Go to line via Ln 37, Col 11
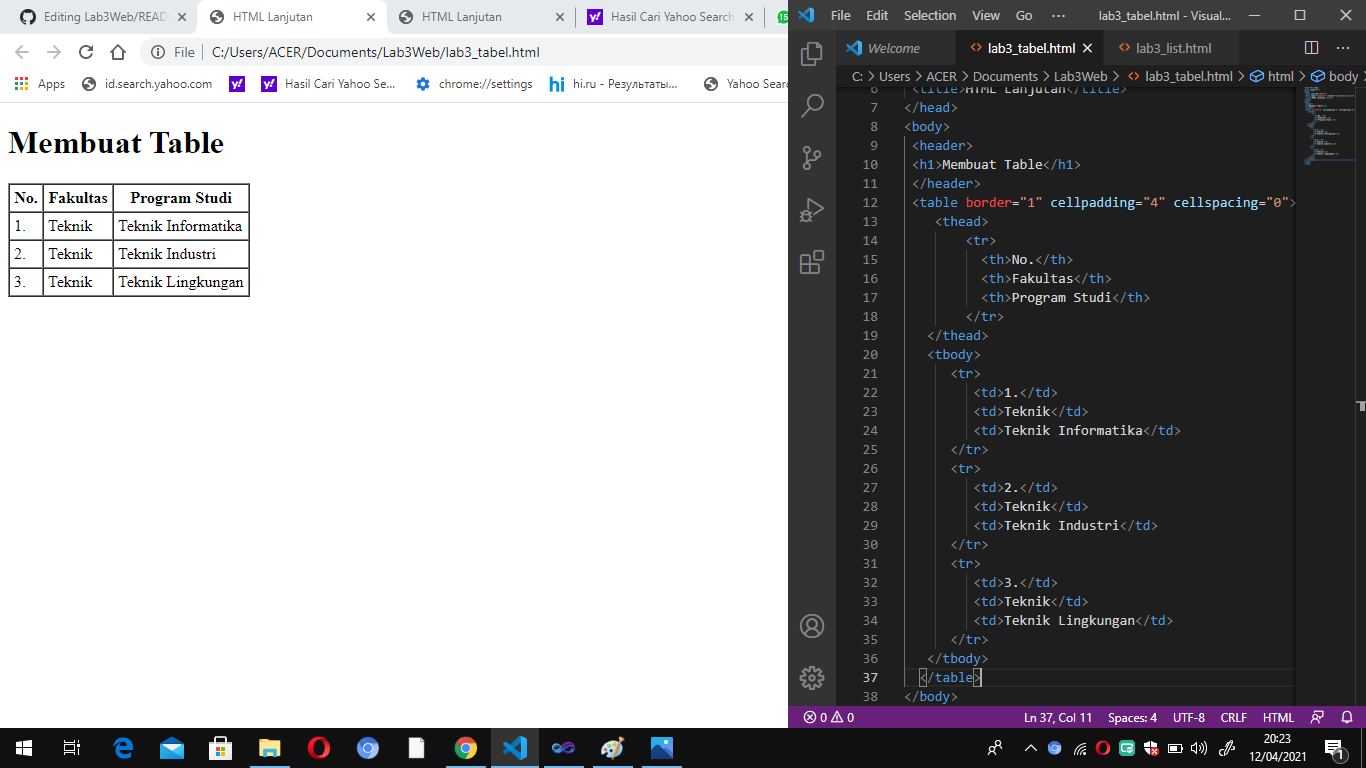Image resolution: width=1366 pixels, height=768 pixels. [x=1058, y=717]
